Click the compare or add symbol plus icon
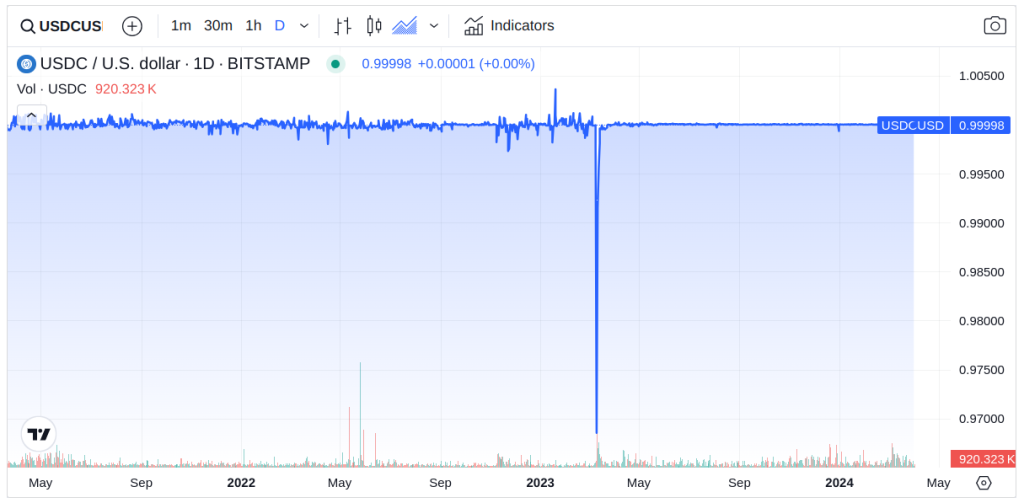 (133, 26)
